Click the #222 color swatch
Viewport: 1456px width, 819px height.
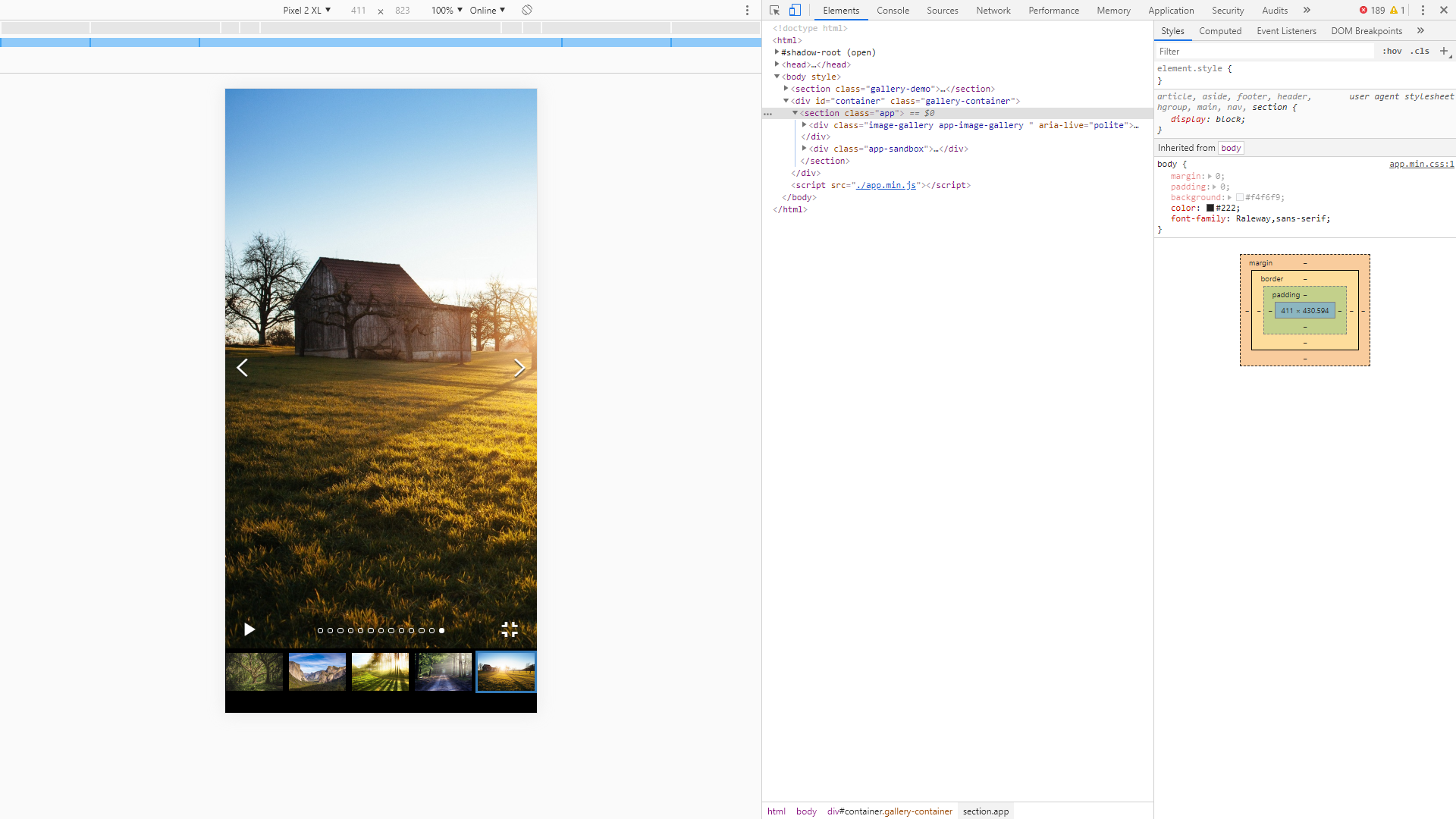coord(1210,208)
